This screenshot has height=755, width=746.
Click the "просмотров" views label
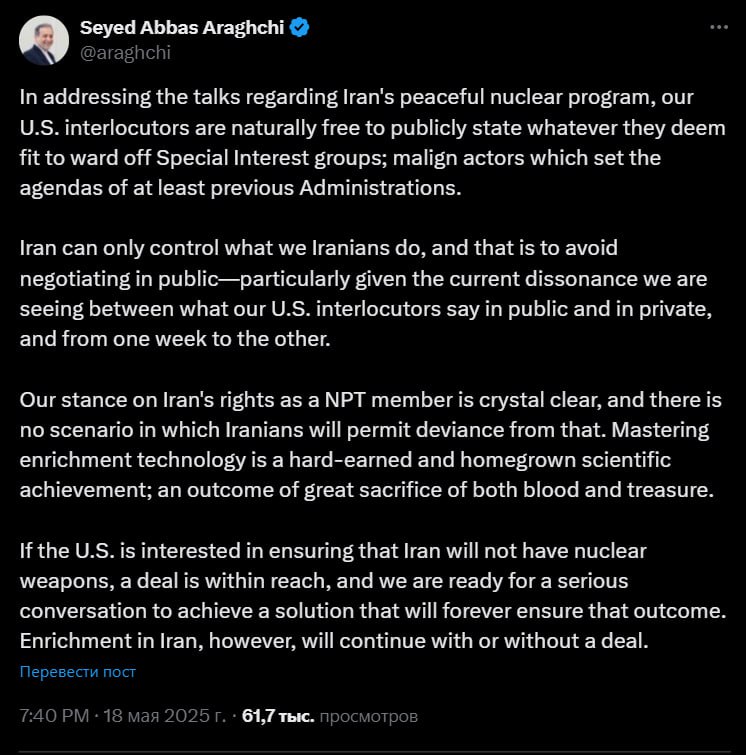[x=369, y=716]
